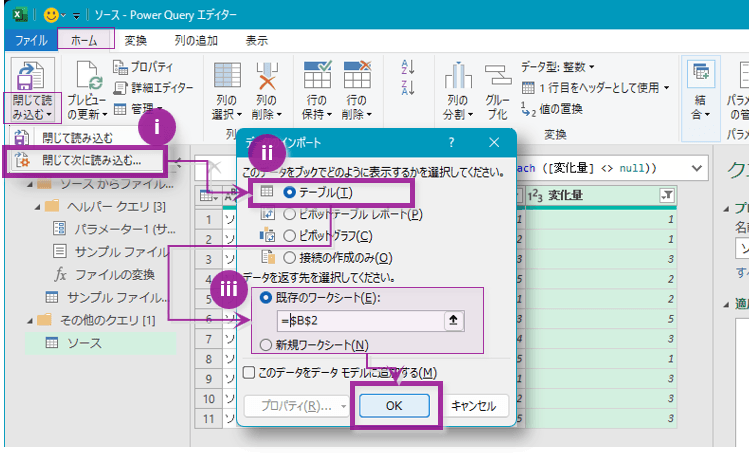This screenshot has height=456, width=749.
Task: Switch to the 表示 tab
Action: point(257,41)
